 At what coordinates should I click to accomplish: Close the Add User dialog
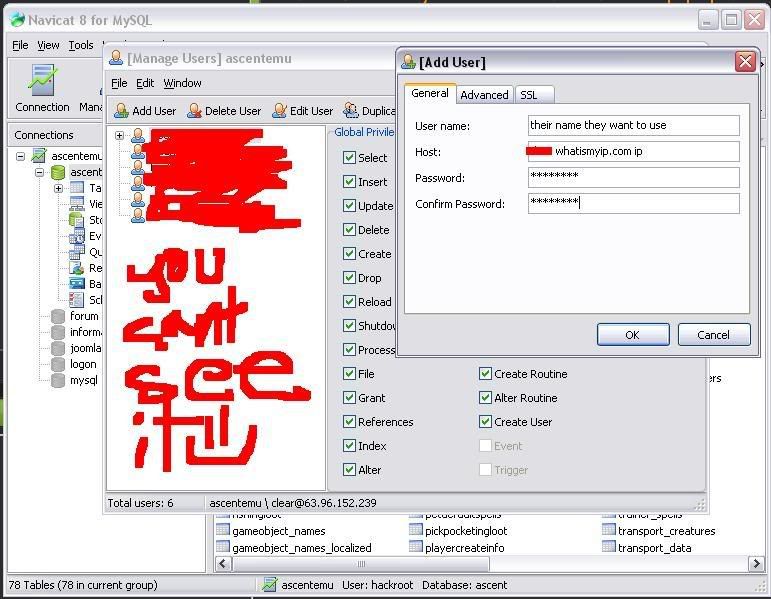click(745, 61)
